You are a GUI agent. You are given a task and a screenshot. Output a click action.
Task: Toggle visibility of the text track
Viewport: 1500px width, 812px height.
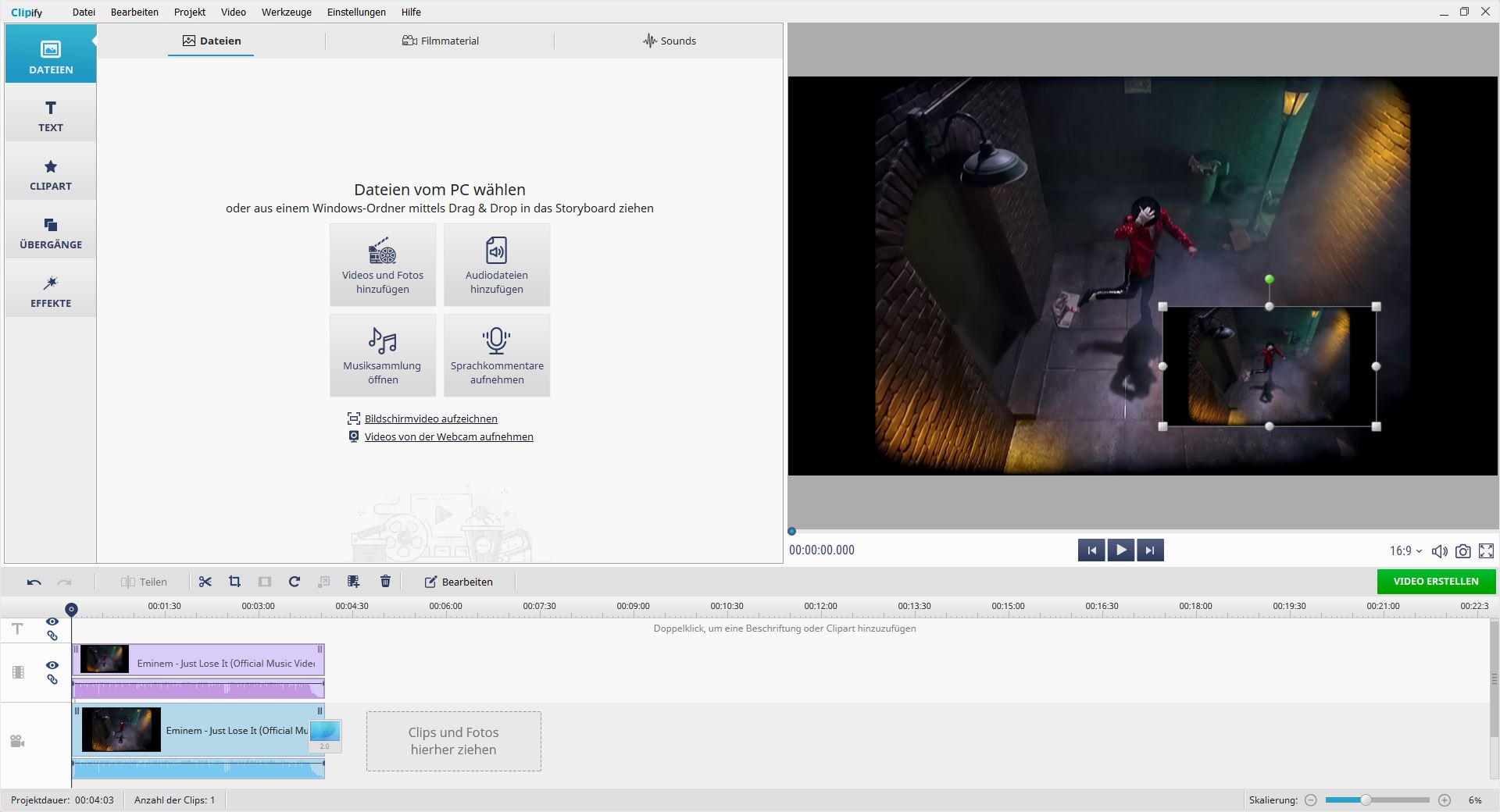pyautogui.click(x=52, y=621)
